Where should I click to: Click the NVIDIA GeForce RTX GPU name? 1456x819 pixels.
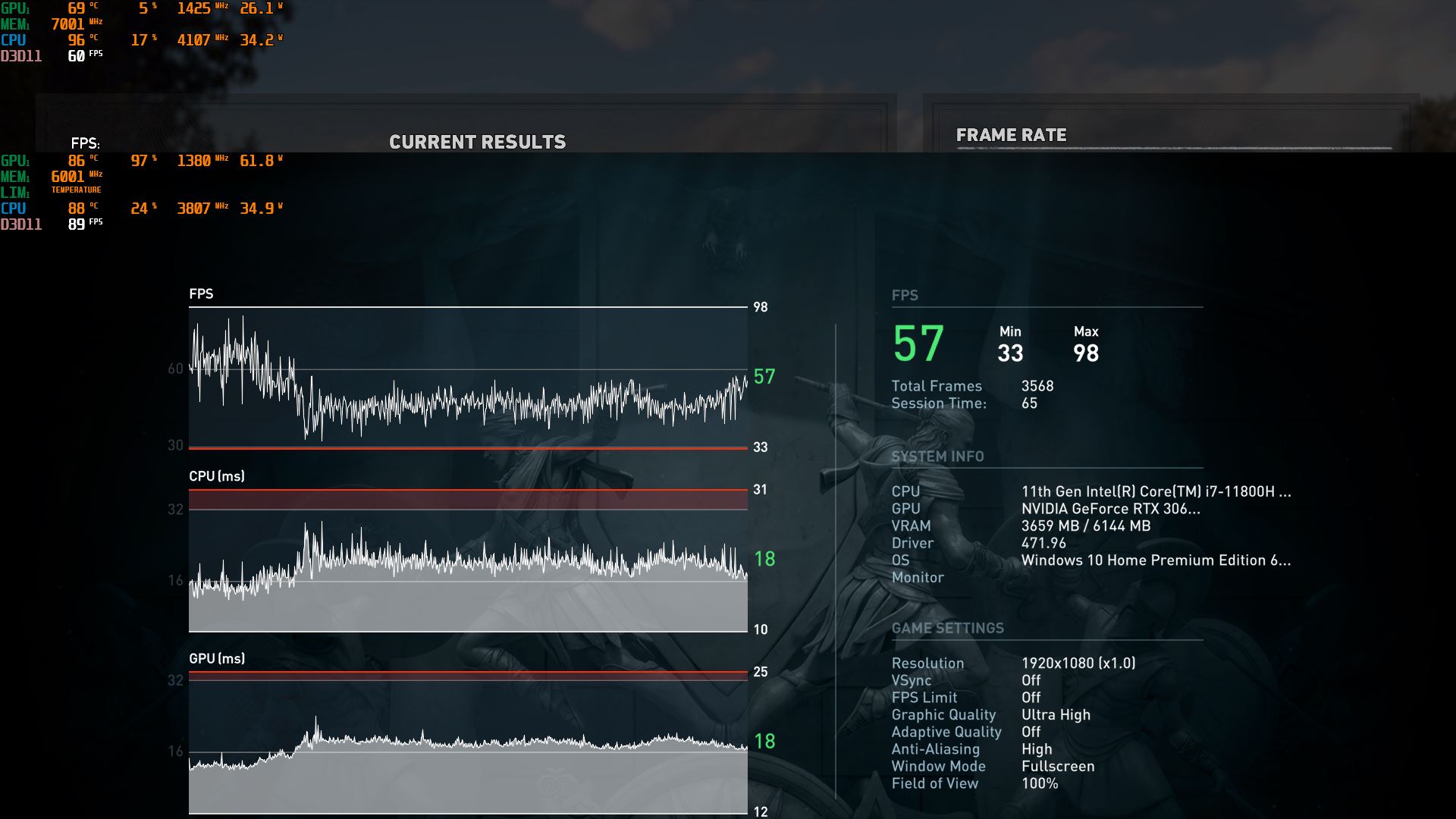point(1110,509)
